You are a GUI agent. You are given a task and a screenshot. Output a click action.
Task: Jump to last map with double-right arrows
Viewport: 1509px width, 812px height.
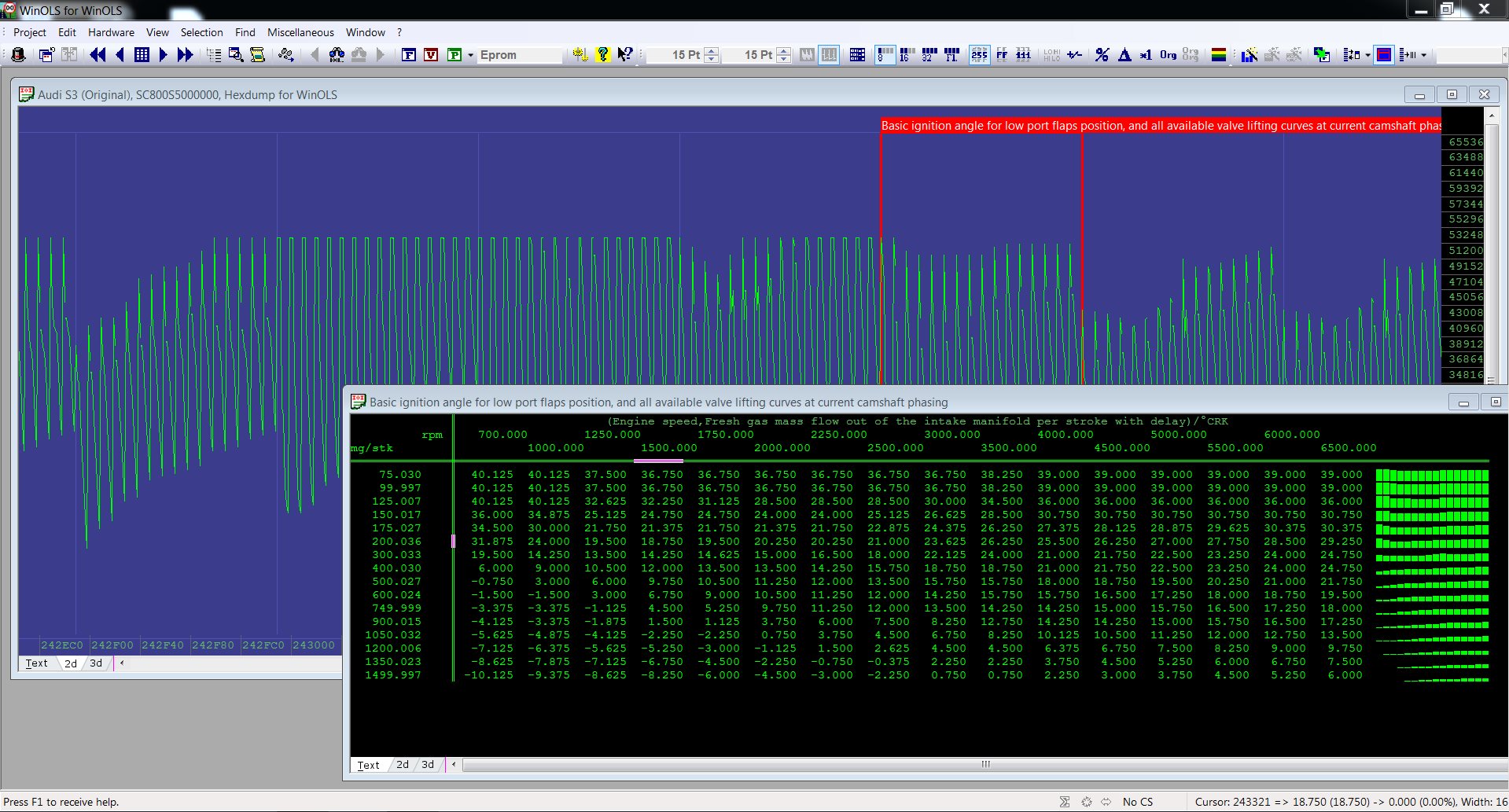(x=185, y=54)
